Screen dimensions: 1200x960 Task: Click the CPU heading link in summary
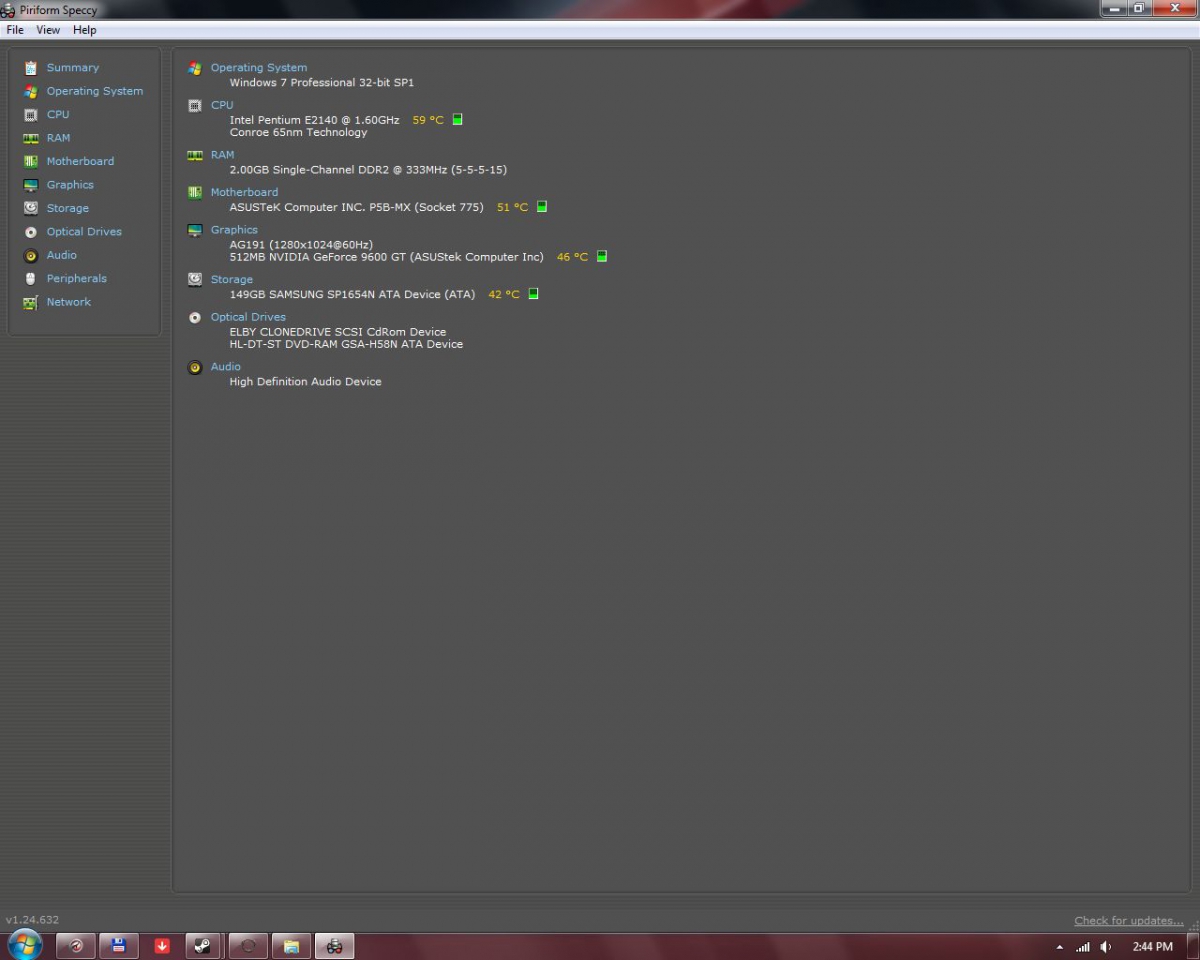click(222, 105)
